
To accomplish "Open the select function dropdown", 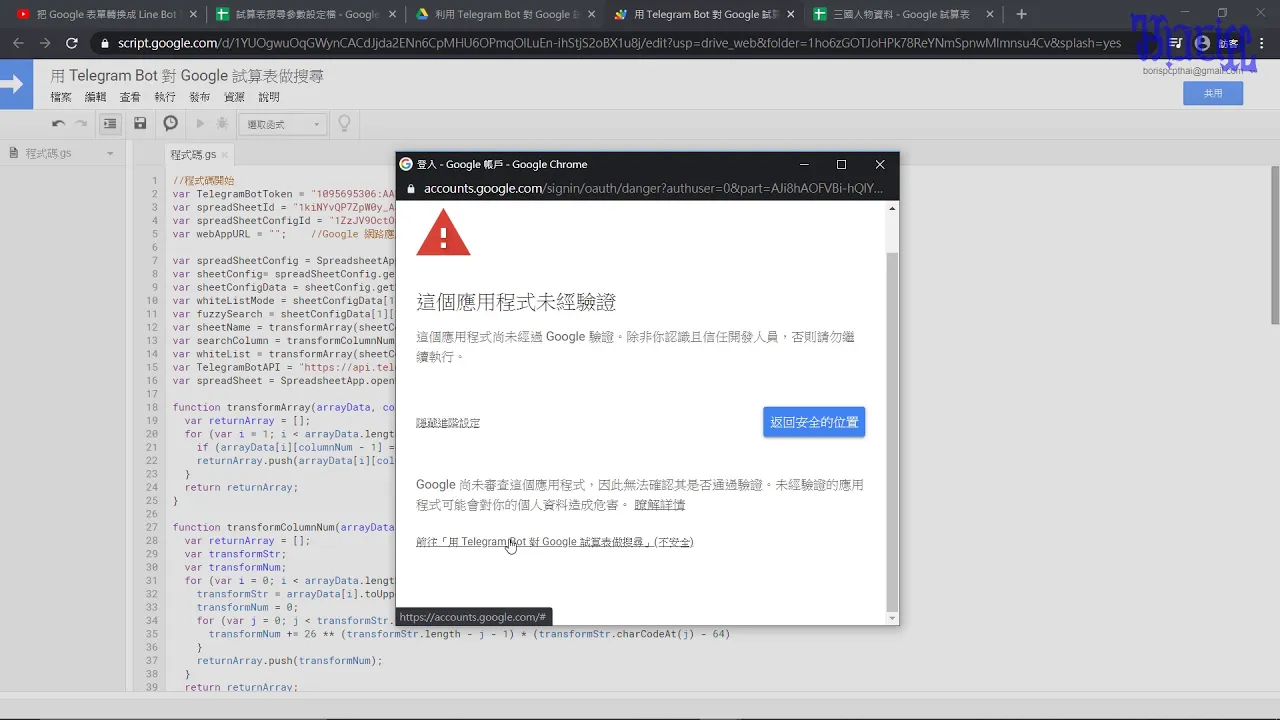I will point(283,124).
